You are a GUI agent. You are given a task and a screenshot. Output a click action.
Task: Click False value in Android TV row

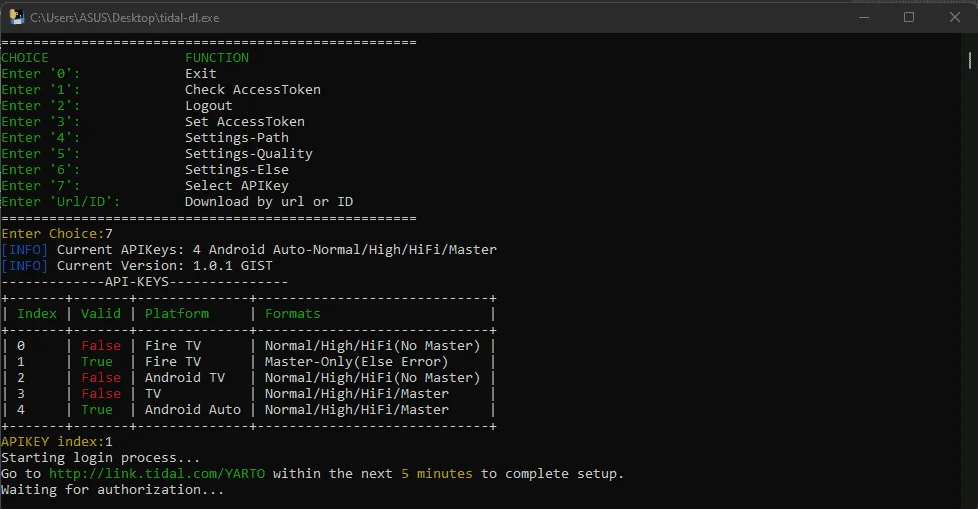(x=101, y=378)
